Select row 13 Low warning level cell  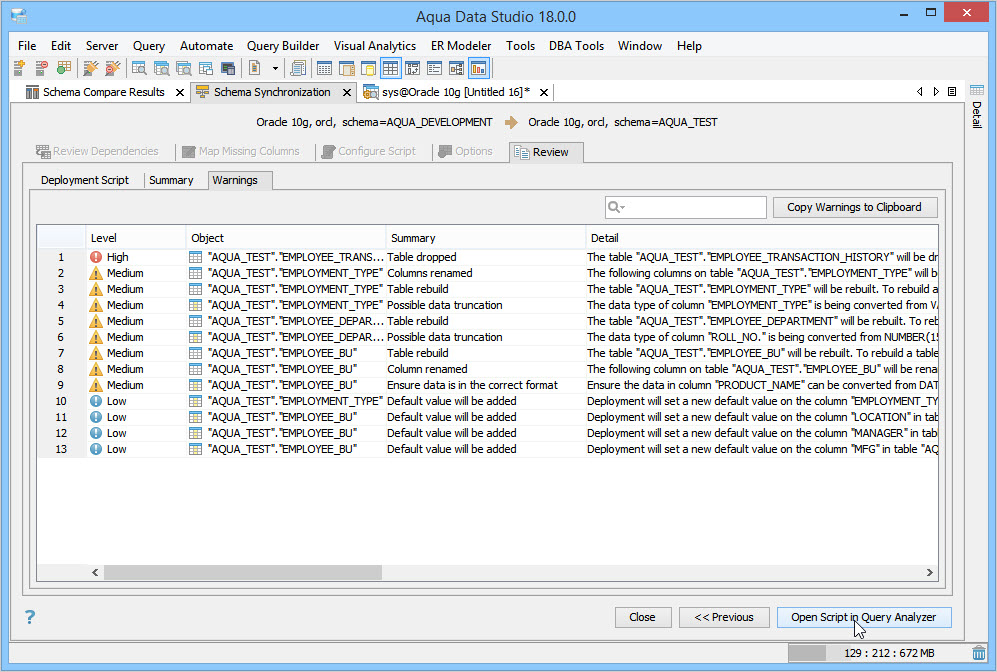(136, 449)
